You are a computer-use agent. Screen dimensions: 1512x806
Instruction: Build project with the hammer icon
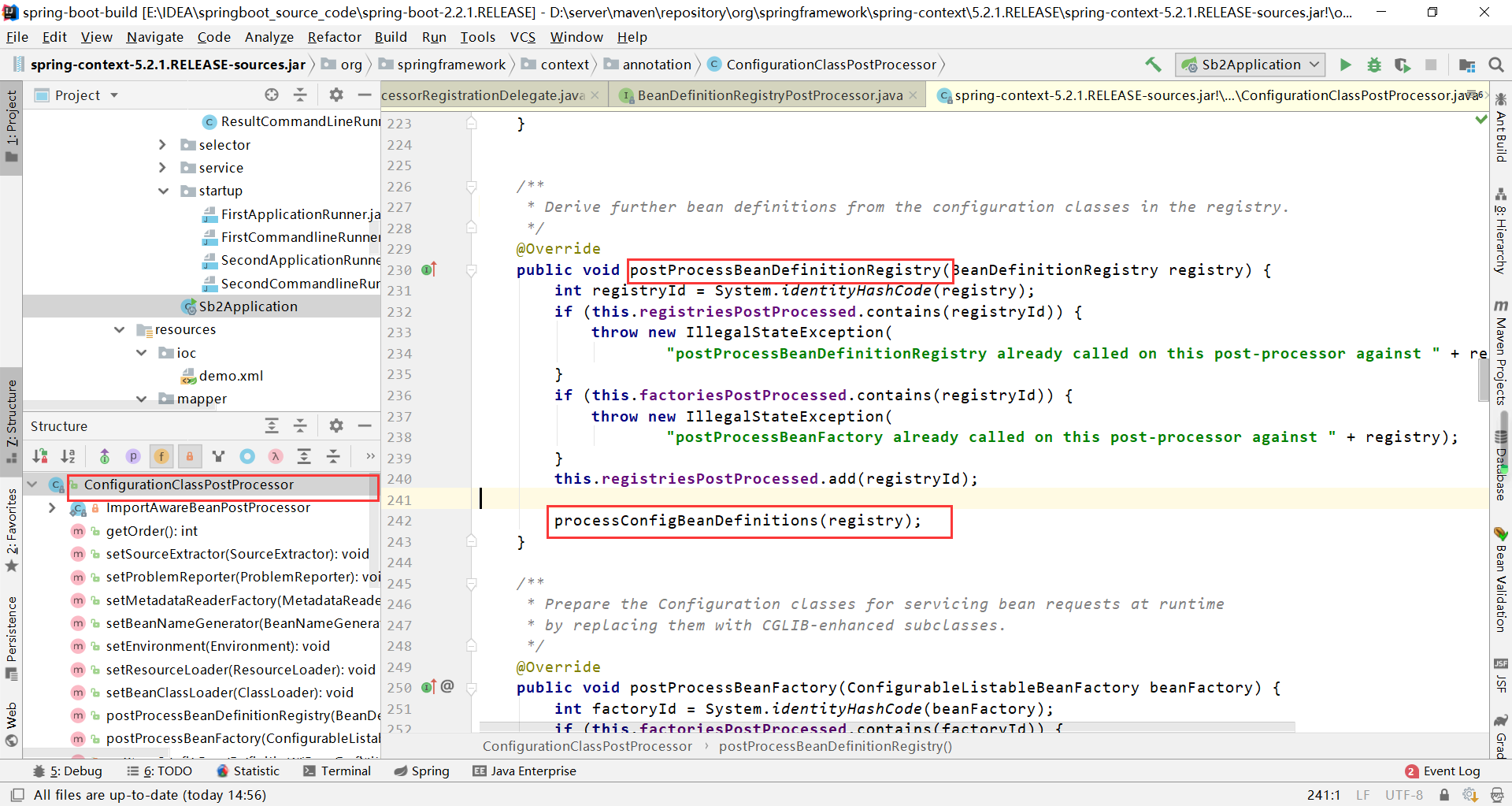click(x=1153, y=65)
